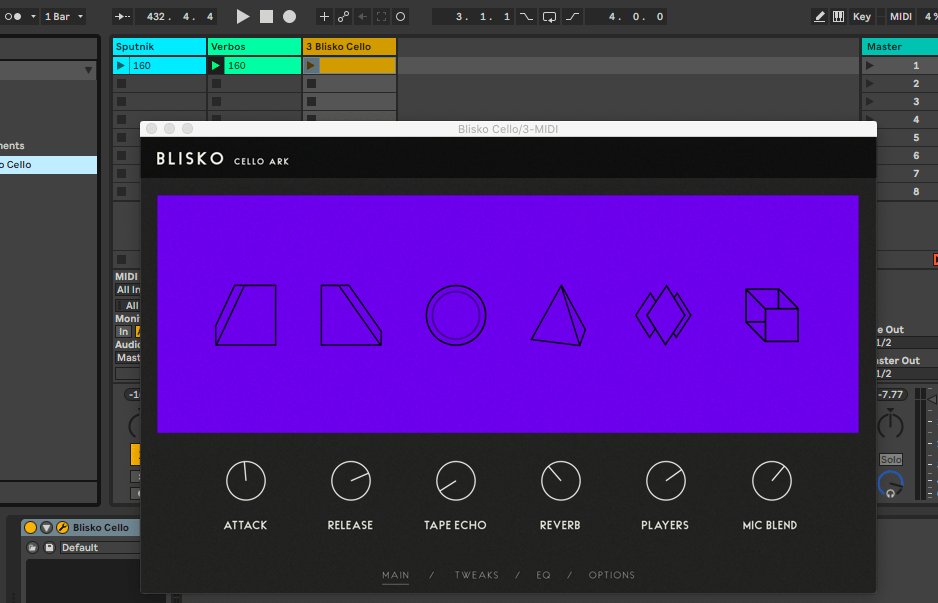Viewport: 938px width, 603px height.
Task: Set monitor to In on MIDI track
Action: click(x=123, y=331)
